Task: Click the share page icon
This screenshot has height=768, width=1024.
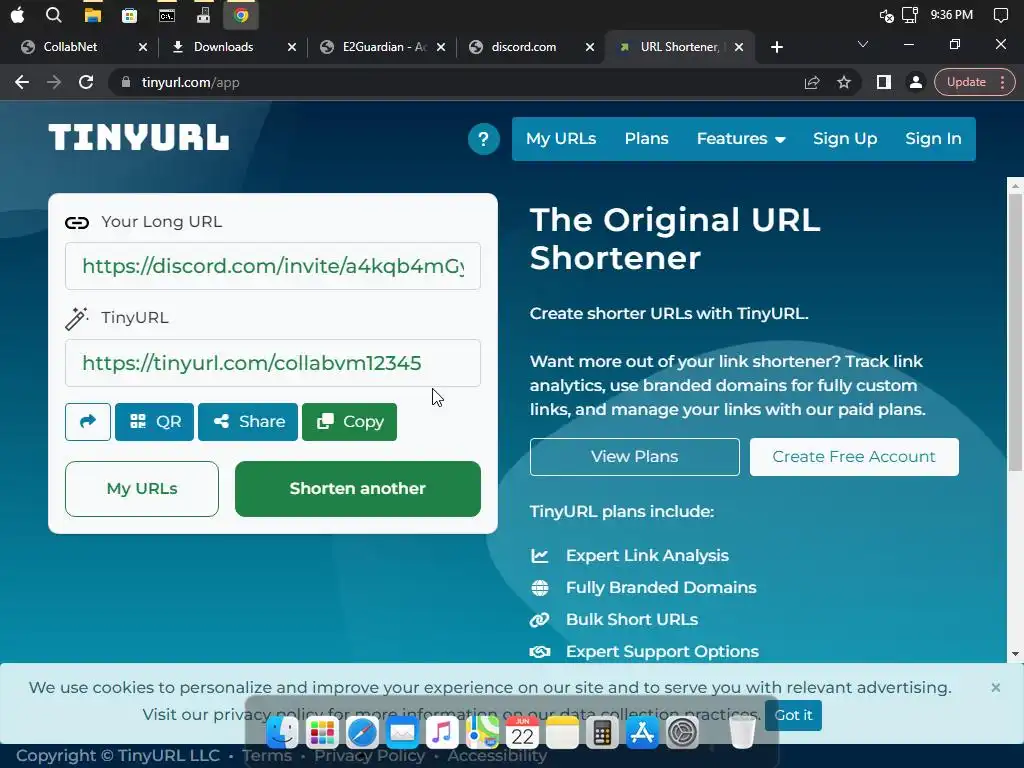Action: click(x=812, y=82)
